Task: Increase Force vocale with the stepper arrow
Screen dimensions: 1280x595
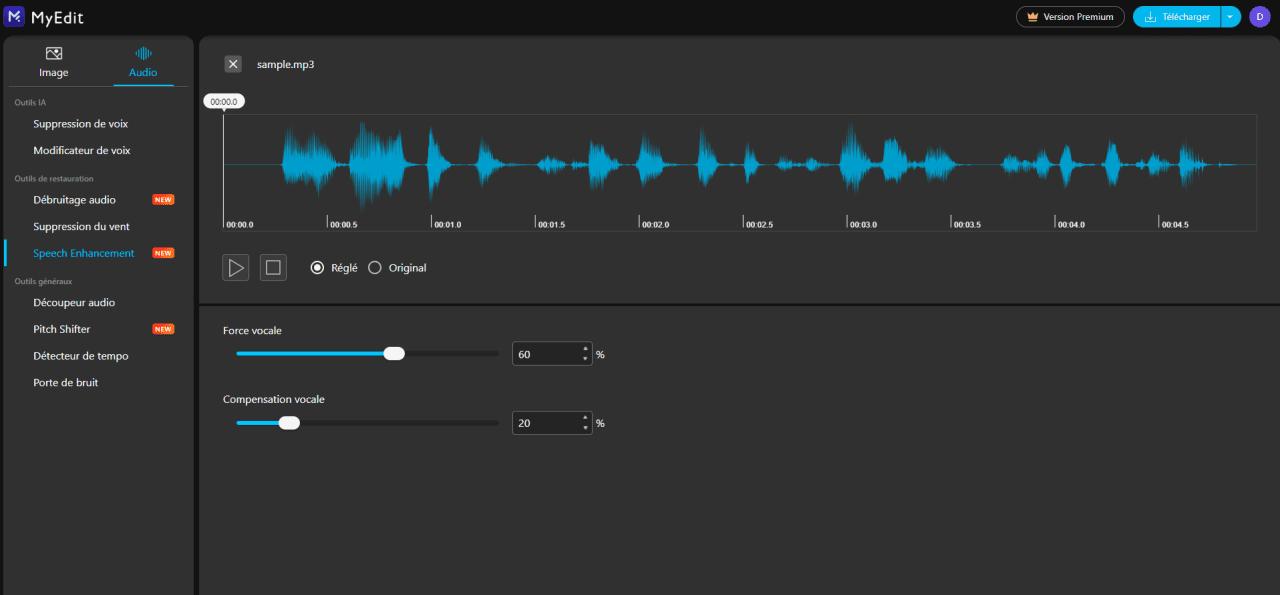Action: pos(584,348)
